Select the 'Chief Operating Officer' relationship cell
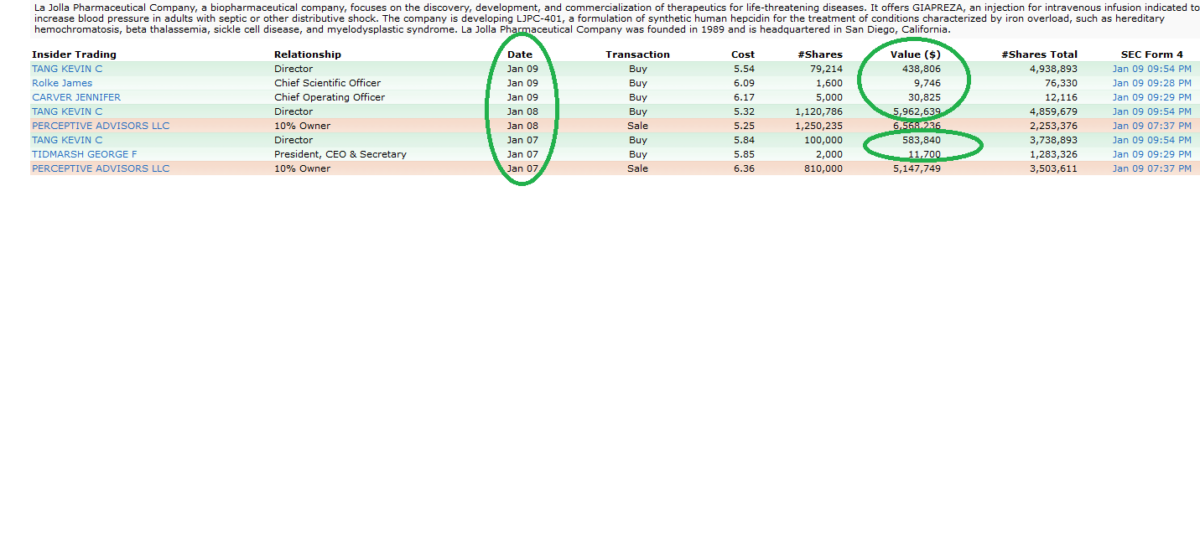Viewport: 1200px width, 543px height. point(329,97)
